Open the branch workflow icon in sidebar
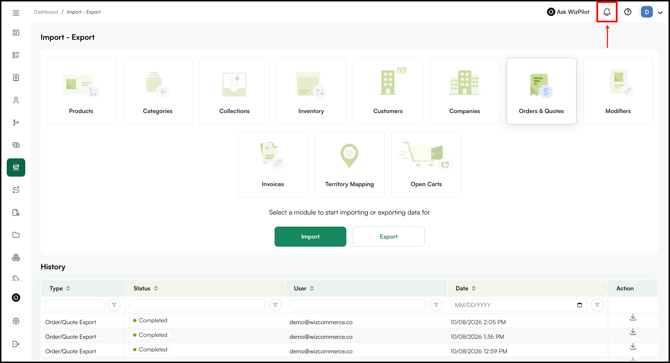 [16, 123]
